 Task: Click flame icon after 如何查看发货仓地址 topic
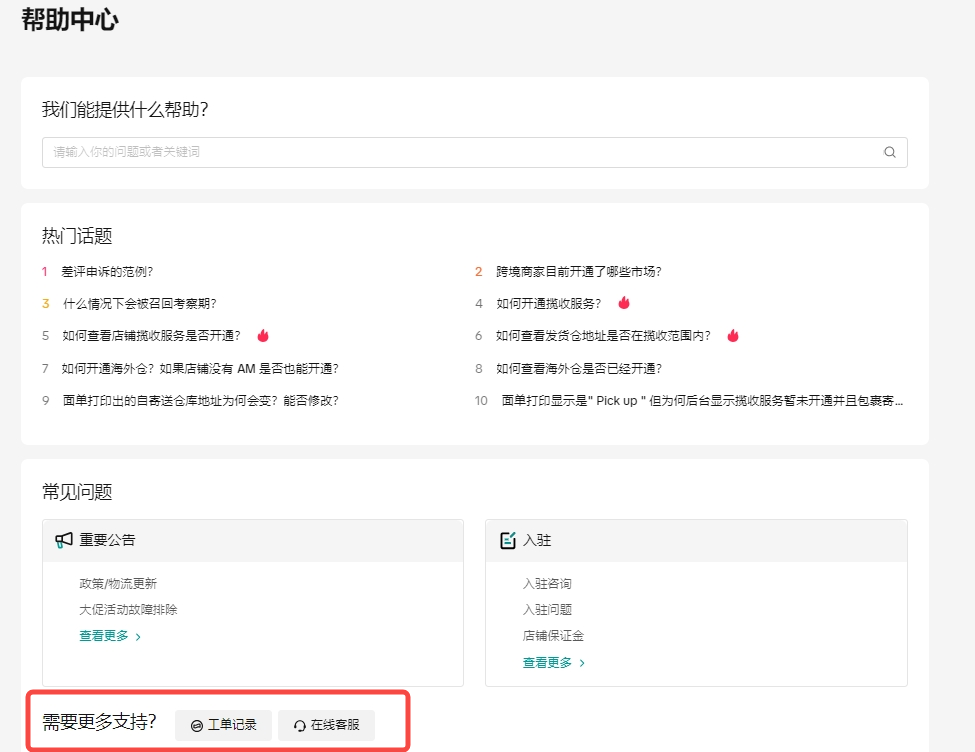(733, 336)
